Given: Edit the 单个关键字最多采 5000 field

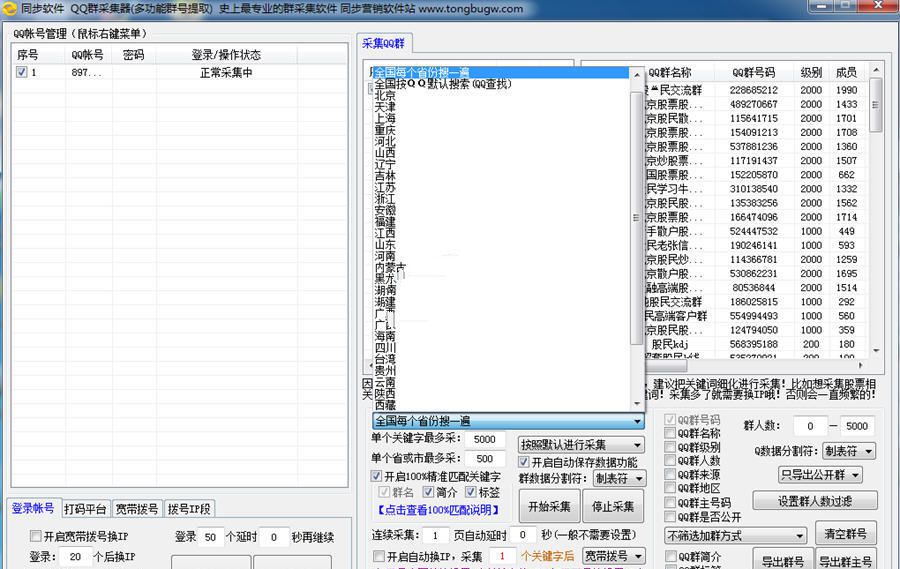Looking at the screenshot, I should (485, 439).
